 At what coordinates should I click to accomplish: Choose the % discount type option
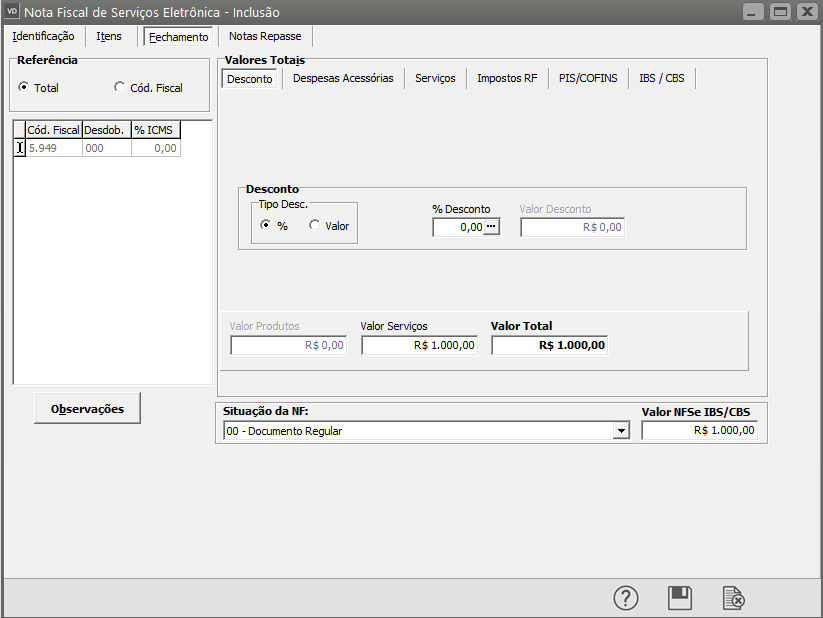(x=266, y=226)
